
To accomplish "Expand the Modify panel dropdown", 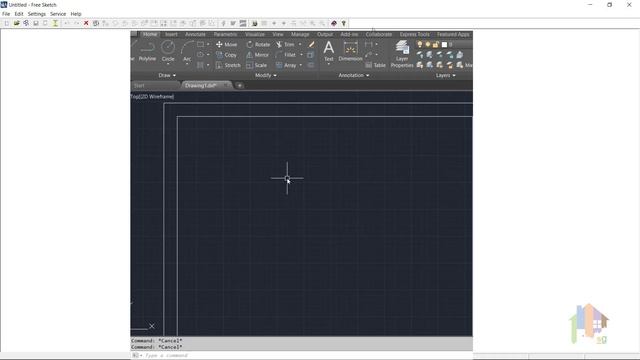I will pyautogui.click(x=266, y=76).
